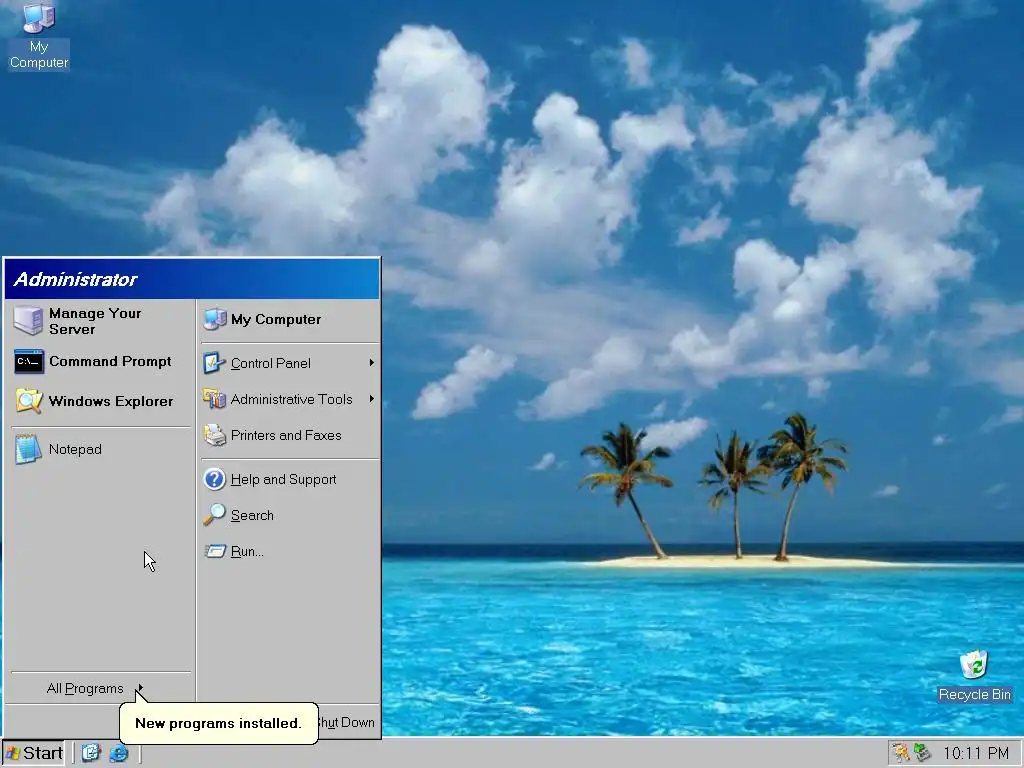Click the My Computer icon in Start menu
The height and width of the screenshot is (768, 1024).
[x=215, y=319]
